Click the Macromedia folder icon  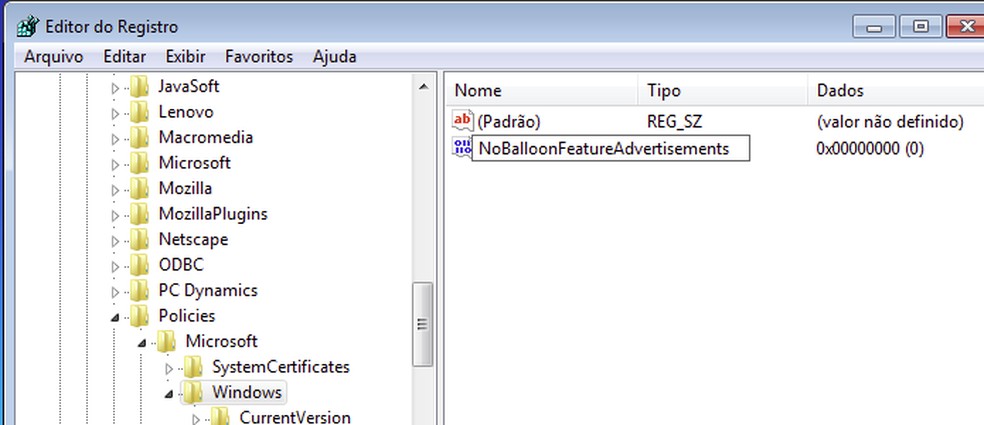[139, 137]
